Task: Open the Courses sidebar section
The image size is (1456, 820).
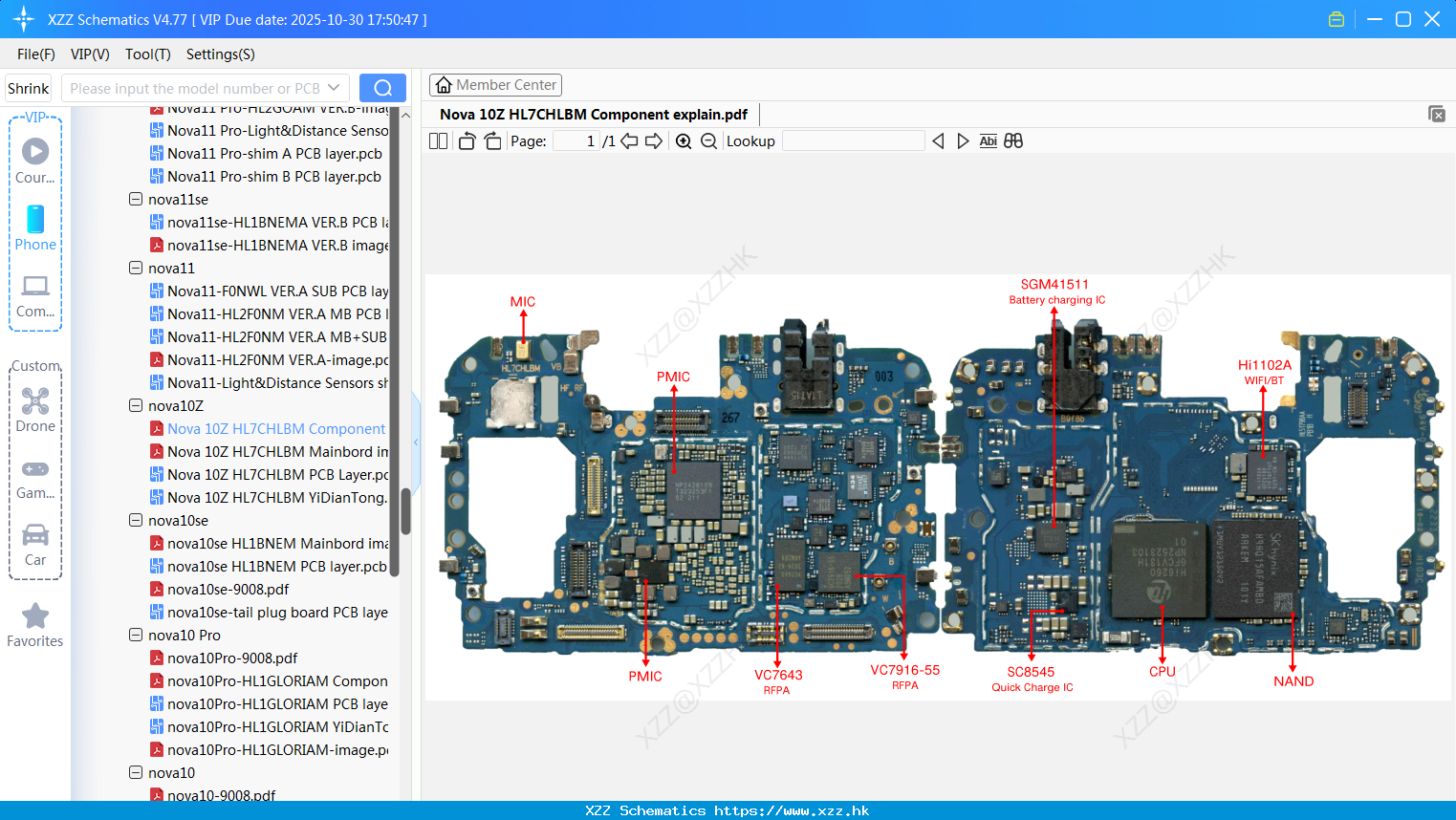Action: [x=35, y=160]
